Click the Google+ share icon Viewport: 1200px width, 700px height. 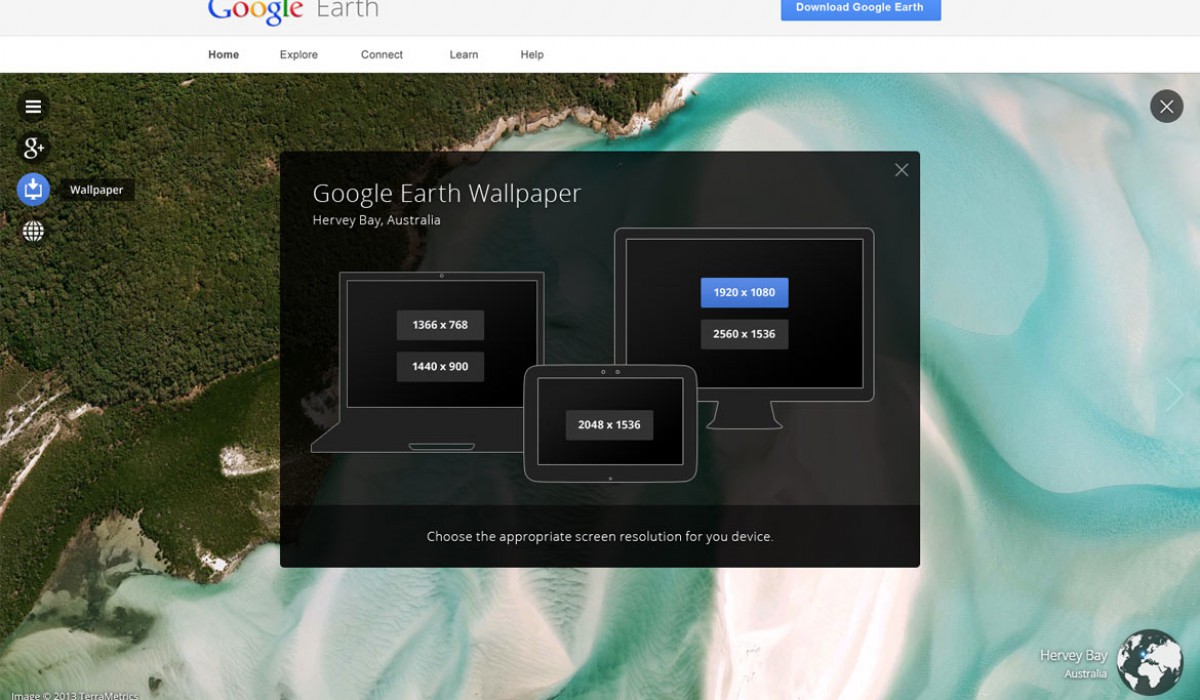(x=33, y=149)
